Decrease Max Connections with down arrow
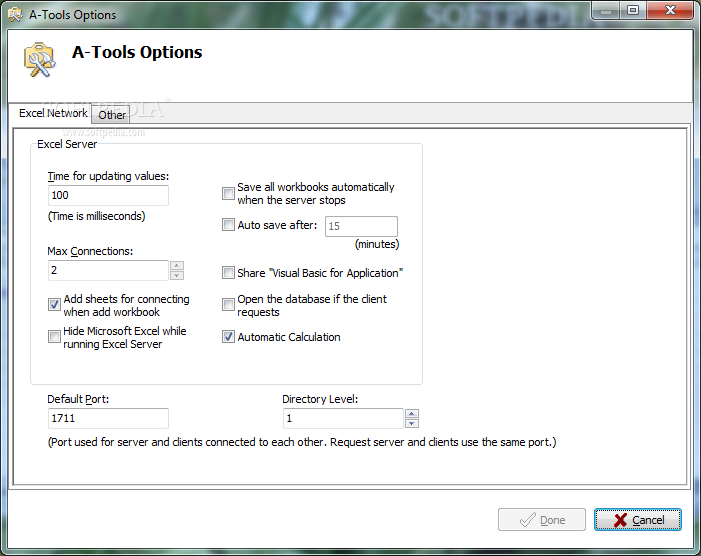 [177, 275]
